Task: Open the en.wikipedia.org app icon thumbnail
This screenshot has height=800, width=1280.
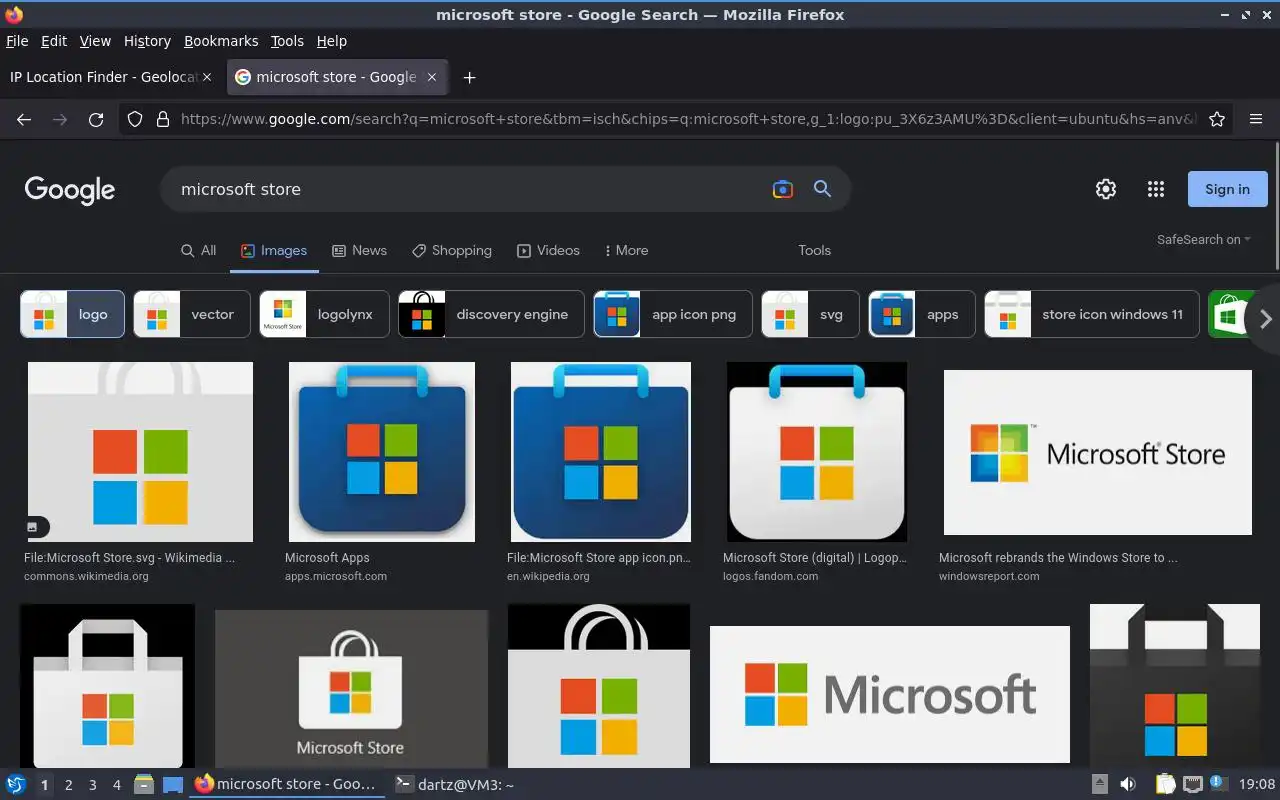Action: click(x=600, y=452)
